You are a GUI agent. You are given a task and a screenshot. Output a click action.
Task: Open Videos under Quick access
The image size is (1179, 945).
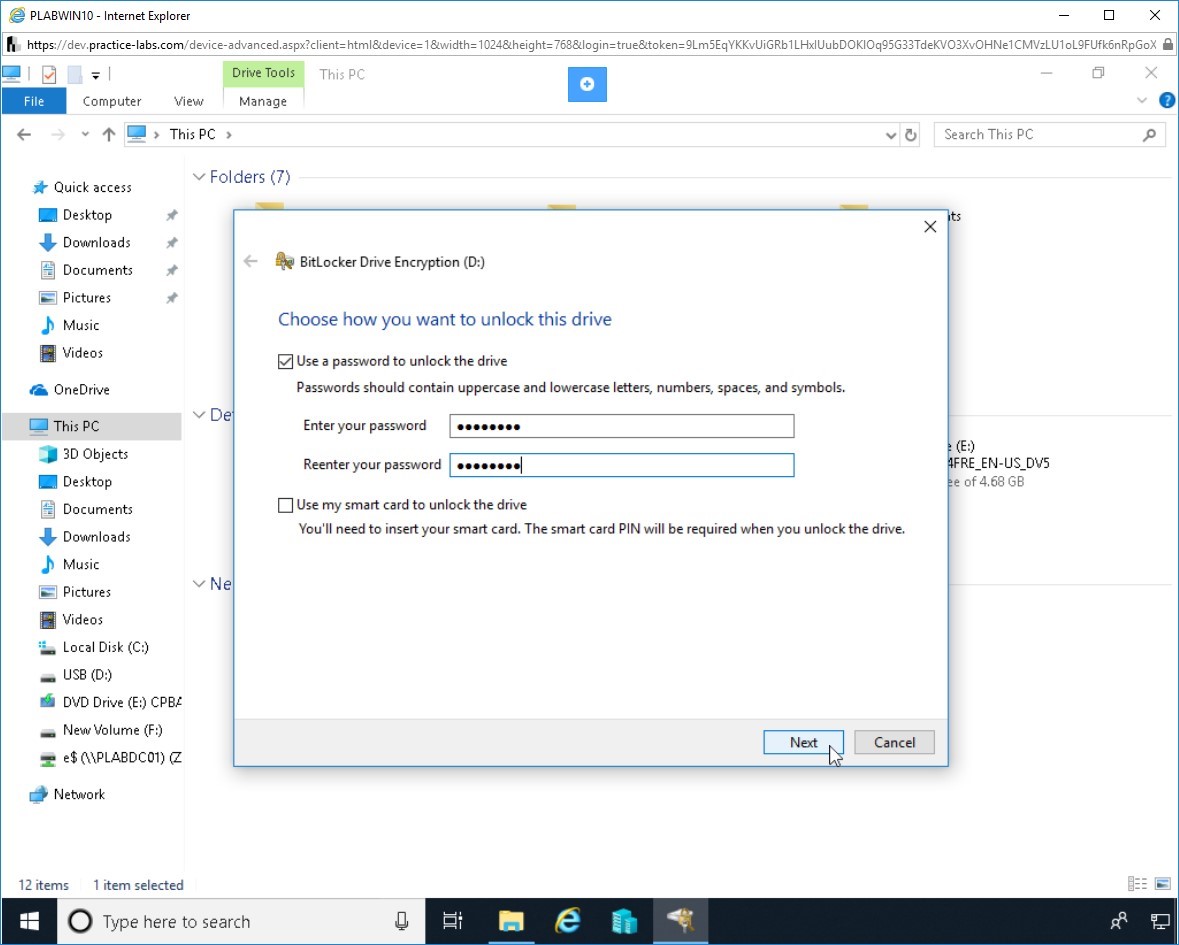[82, 353]
